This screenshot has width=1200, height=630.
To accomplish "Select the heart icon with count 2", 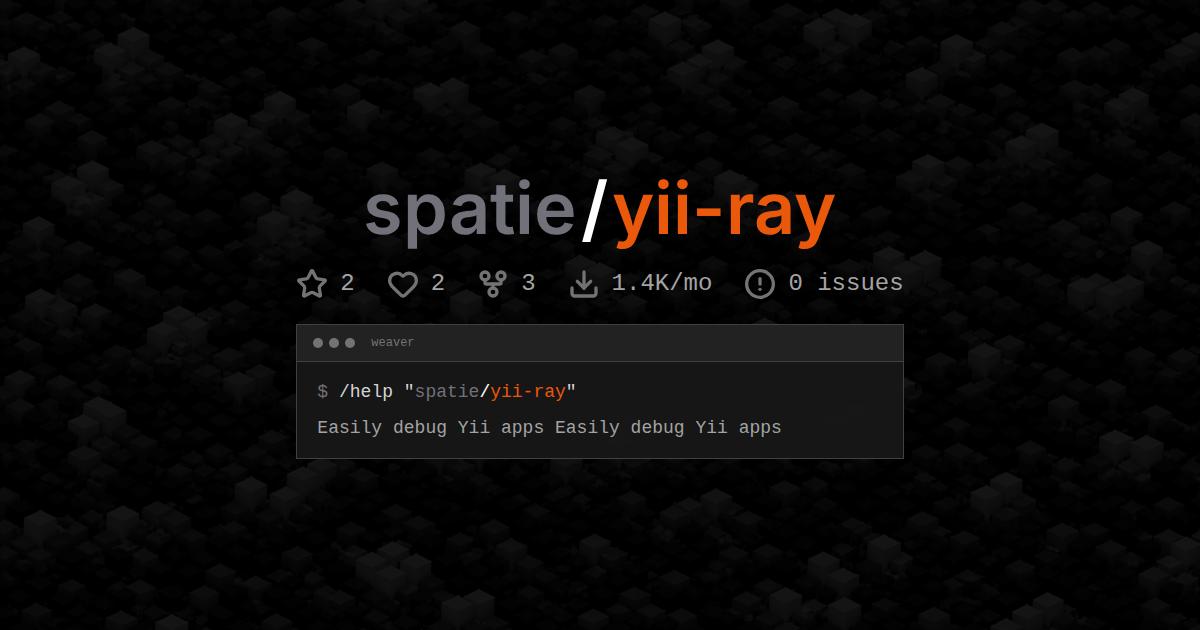I will (404, 283).
